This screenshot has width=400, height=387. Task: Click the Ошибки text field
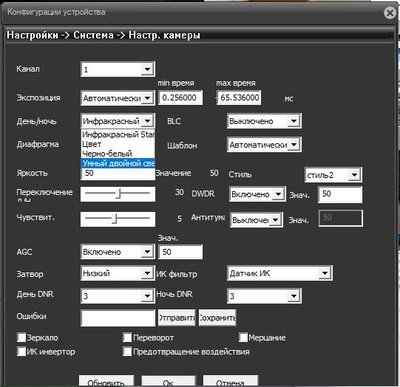[x=118, y=318]
